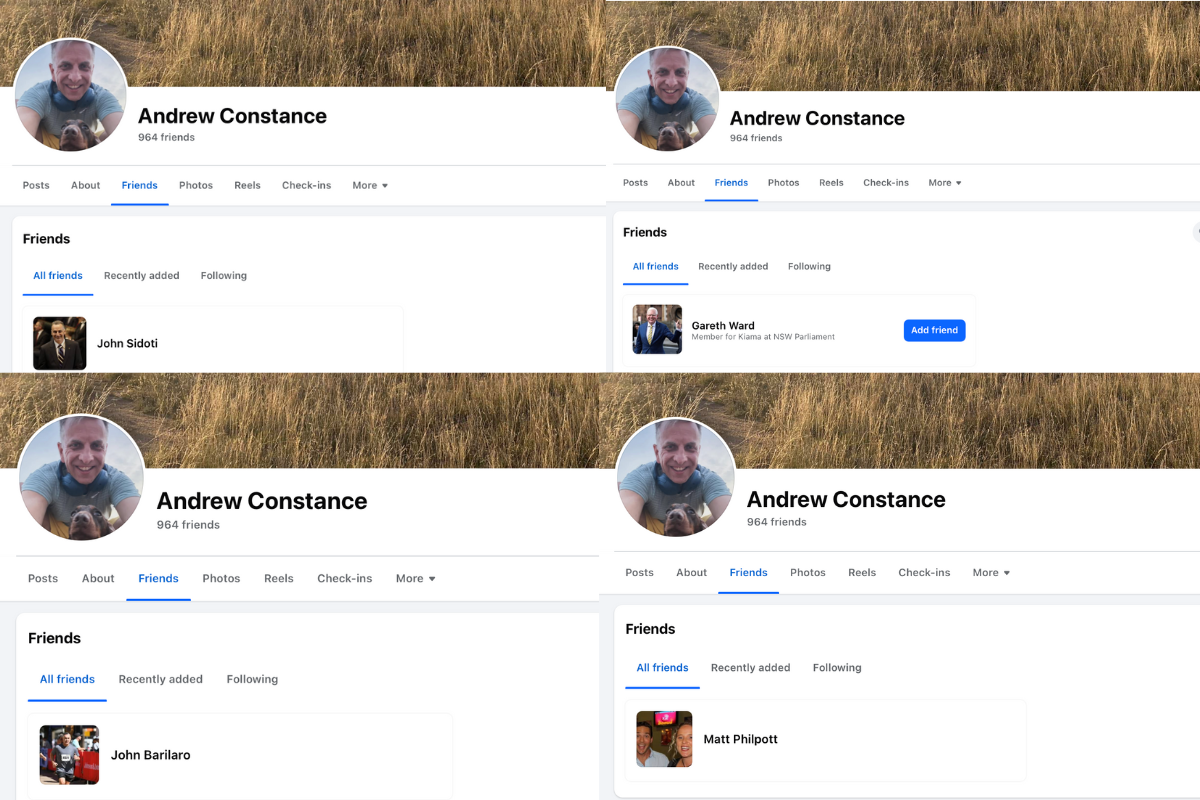The width and height of the screenshot is (1200, 800).
Task: Expand More dropdown in the bottom-left profile
Action: click(x=415, y=578)
